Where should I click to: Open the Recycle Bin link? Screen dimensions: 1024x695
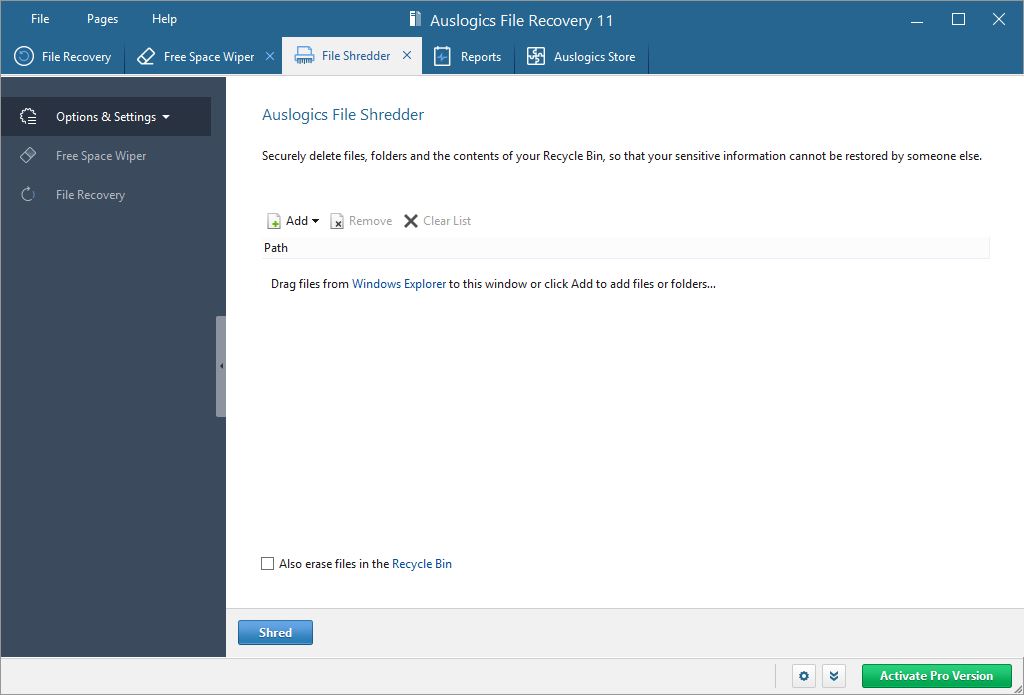[422, 564]
